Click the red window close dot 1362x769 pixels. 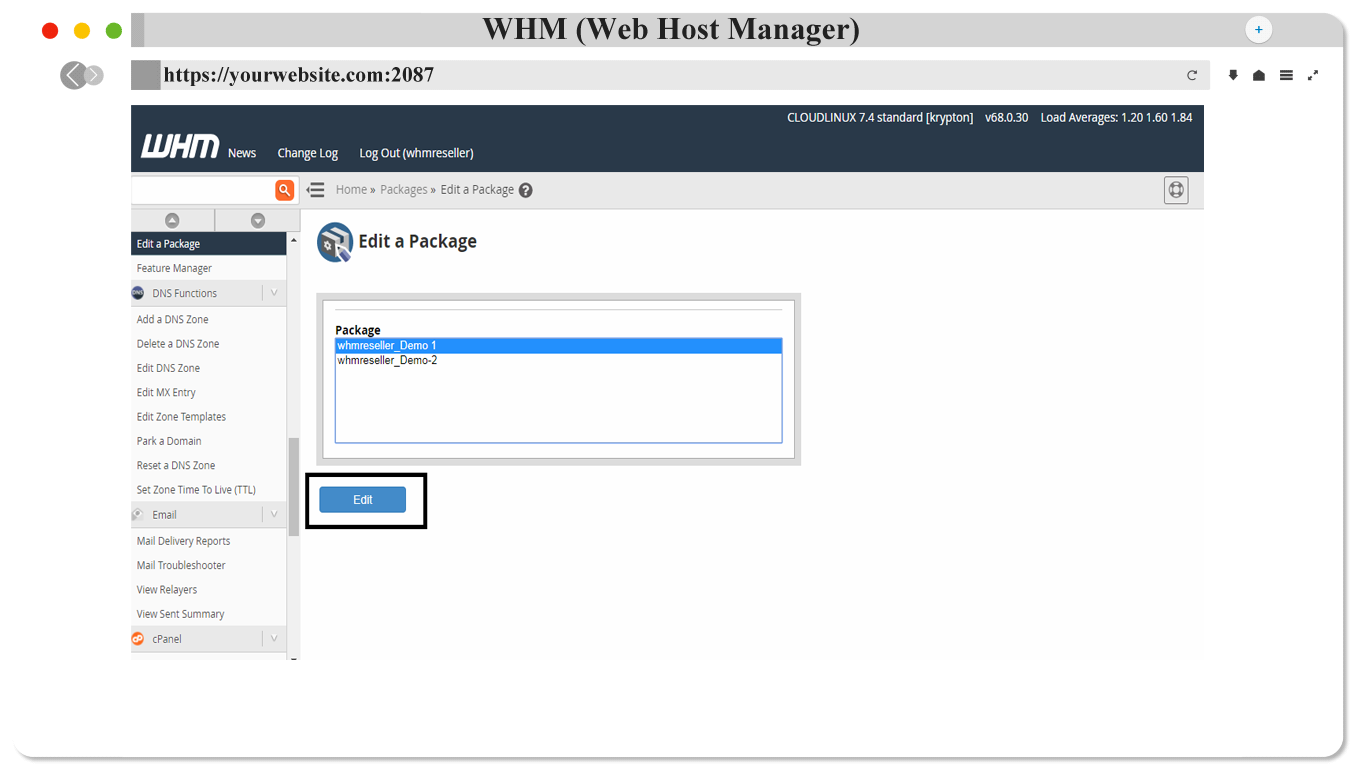pyautogui.click(x=50, y=31)
